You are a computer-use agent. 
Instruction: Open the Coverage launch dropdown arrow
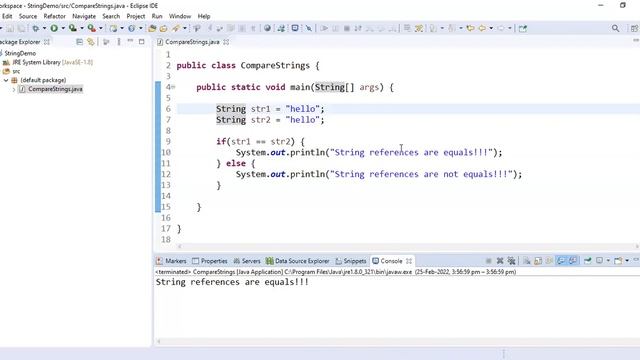pos(82,28)
